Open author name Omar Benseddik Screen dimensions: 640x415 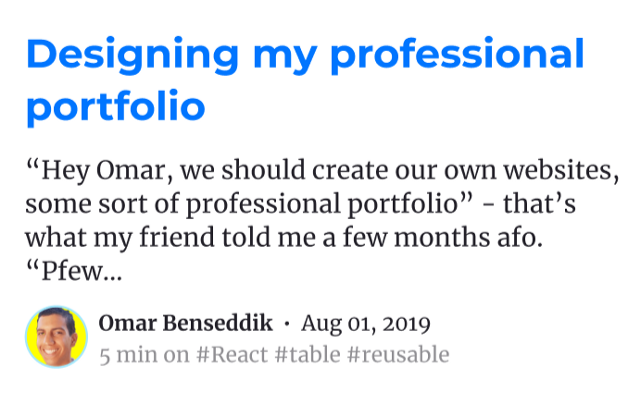tap(186, 323)
